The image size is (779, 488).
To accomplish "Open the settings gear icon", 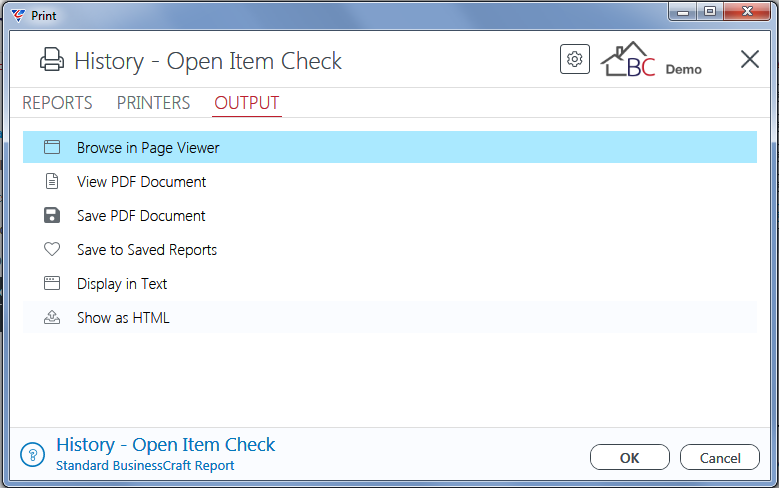I will click(x=574, y=59).
